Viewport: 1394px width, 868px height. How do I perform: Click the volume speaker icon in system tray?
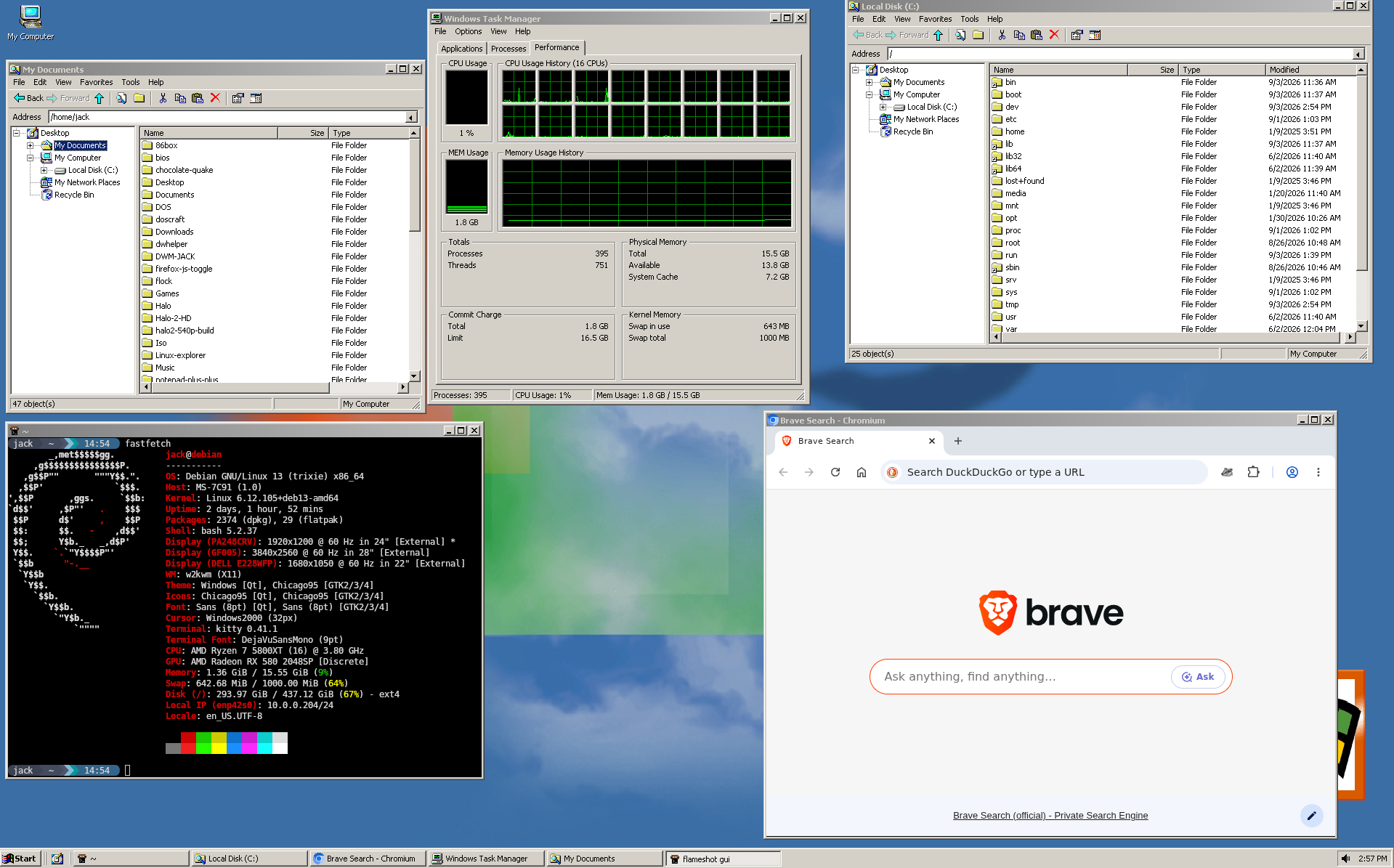coord(1346,859)
